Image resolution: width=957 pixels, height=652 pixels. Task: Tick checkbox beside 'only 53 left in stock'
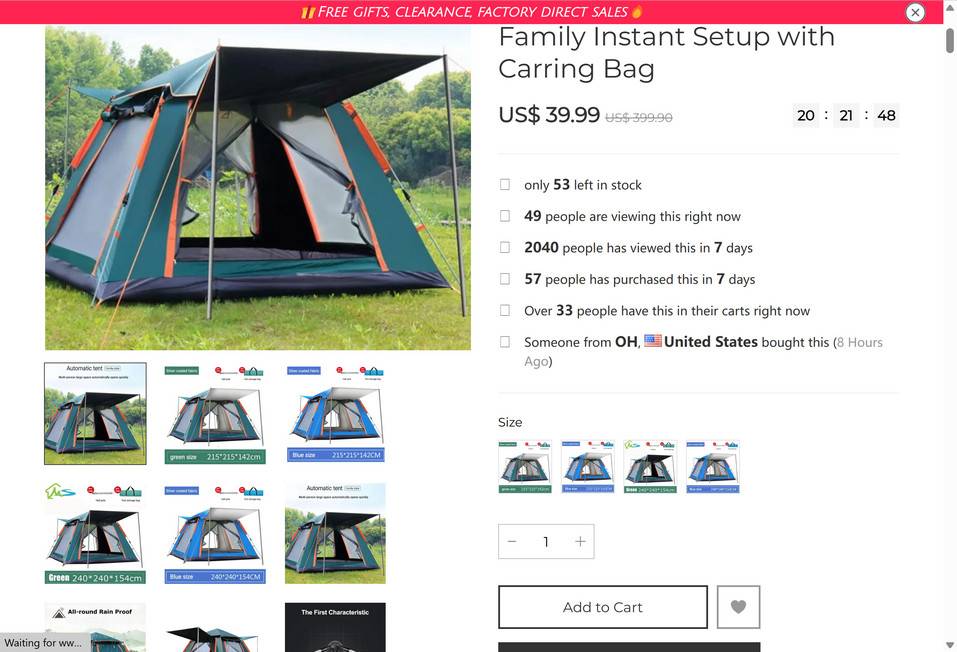(505, 184)
